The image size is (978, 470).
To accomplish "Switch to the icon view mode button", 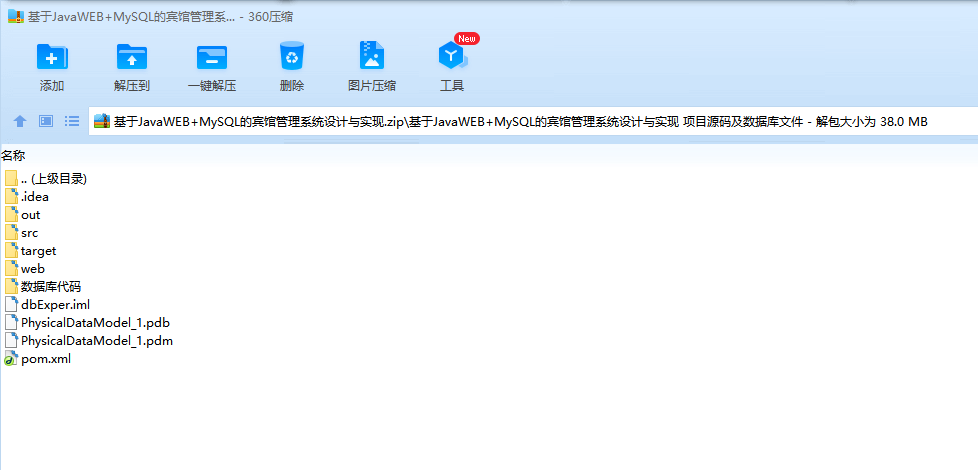I will click(x=46, y=121).
